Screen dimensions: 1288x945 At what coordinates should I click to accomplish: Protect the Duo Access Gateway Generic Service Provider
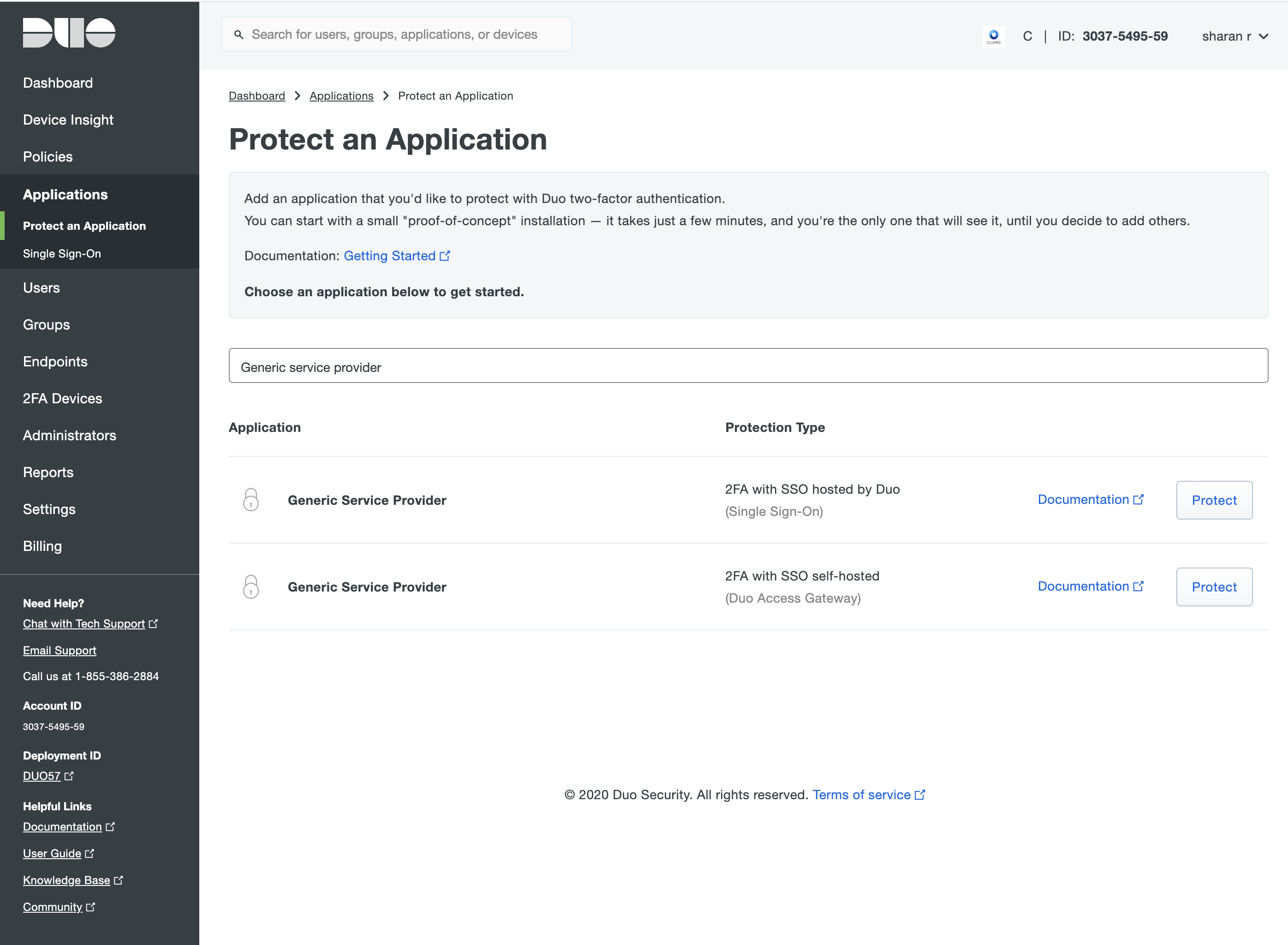(1214, 587)
